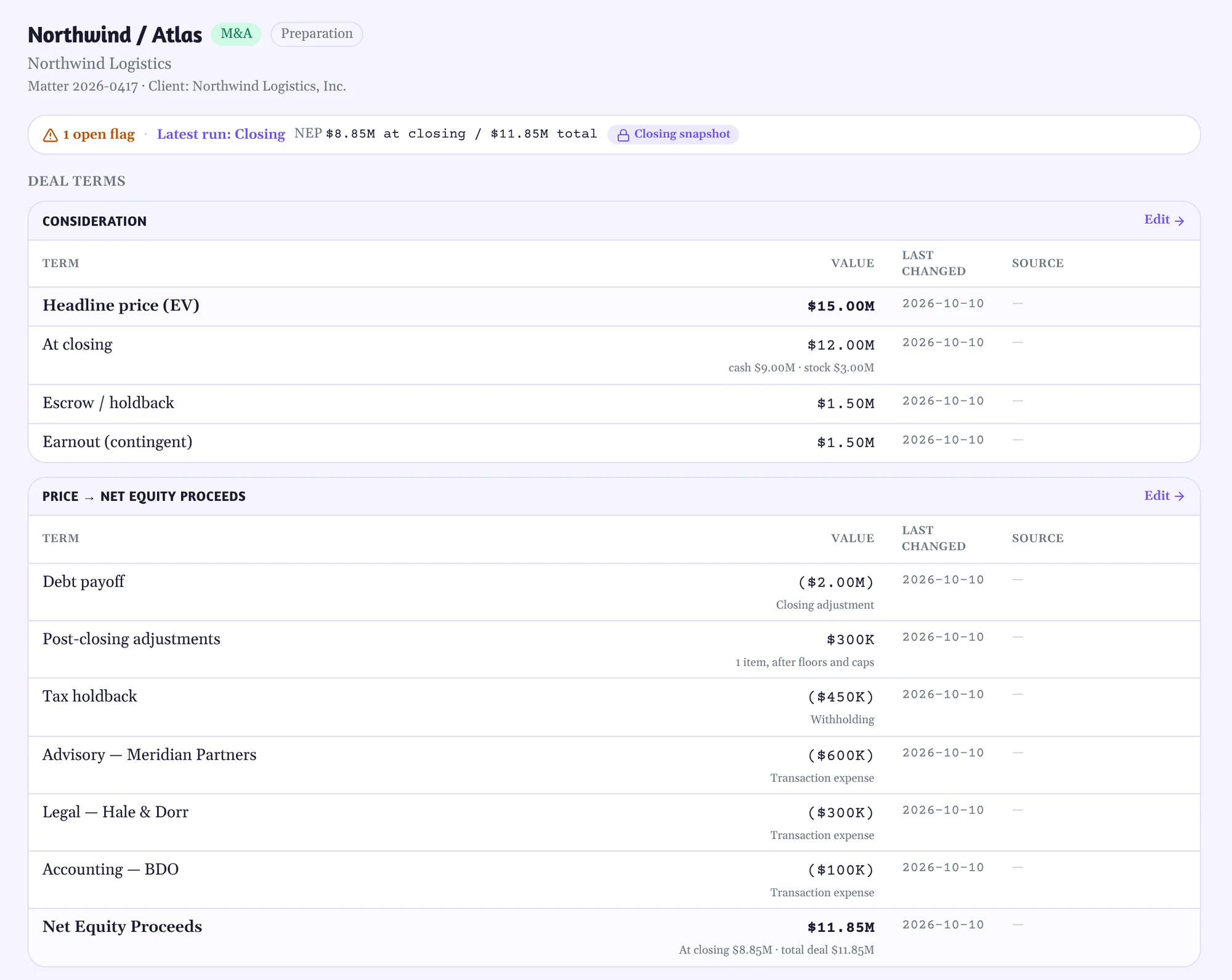The image size is (1232, 980).
Task: Open Latest run: Closing link
Action: [221, 134]
